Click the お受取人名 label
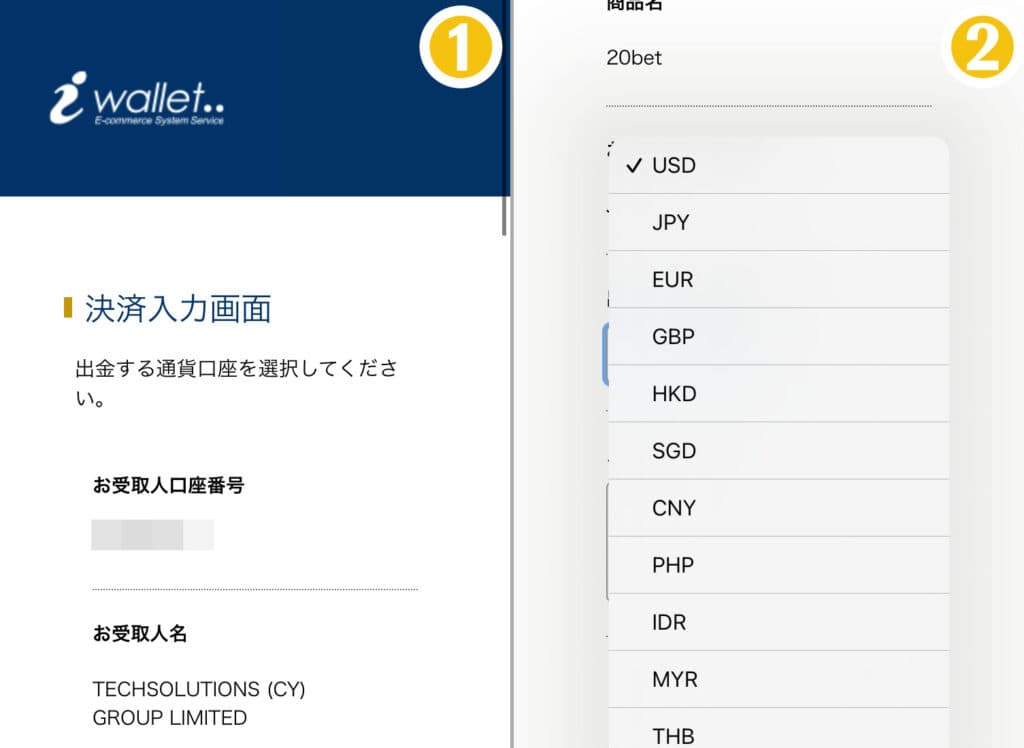 pyautogui.click(x=140, y=634)
